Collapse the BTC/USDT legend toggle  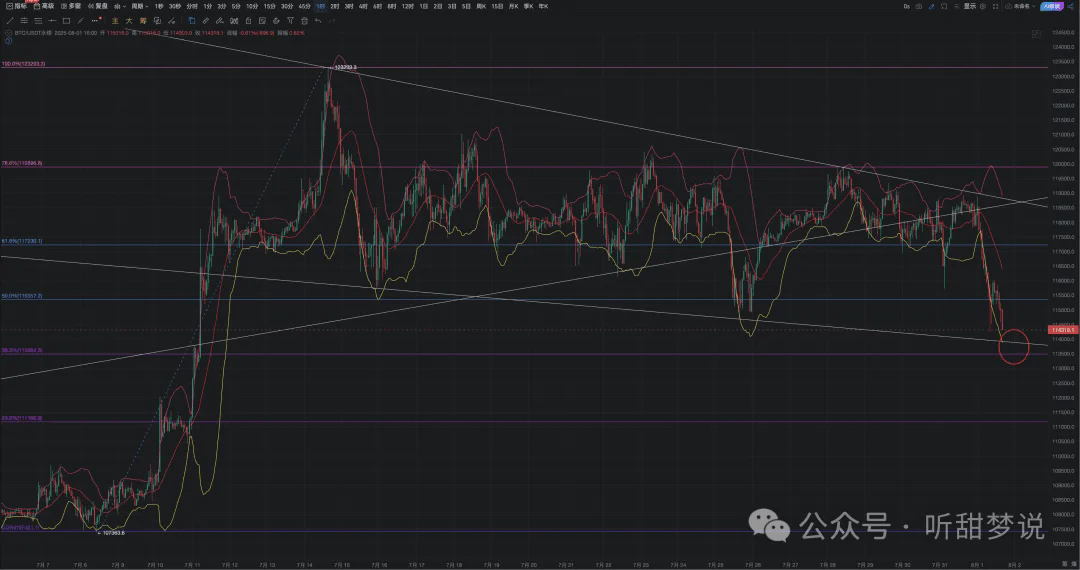[x=8, y=32]
